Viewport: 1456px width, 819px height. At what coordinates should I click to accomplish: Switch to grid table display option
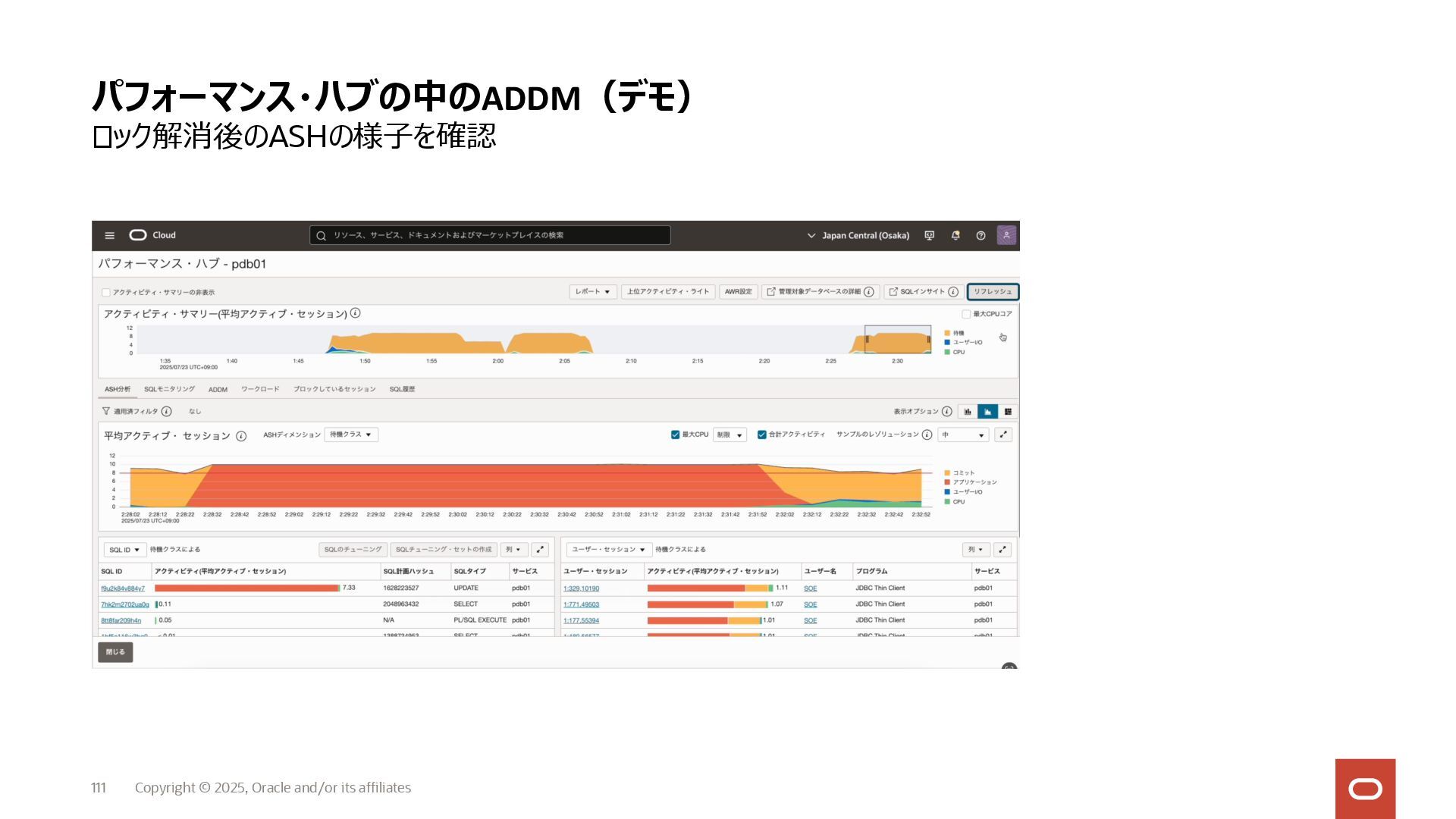1008,412
